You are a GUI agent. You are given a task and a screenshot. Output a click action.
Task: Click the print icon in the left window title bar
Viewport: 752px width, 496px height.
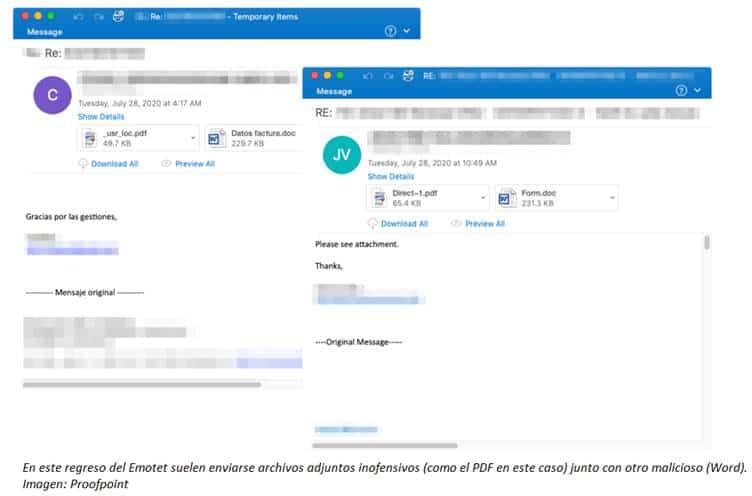click(x=118, y=17)
